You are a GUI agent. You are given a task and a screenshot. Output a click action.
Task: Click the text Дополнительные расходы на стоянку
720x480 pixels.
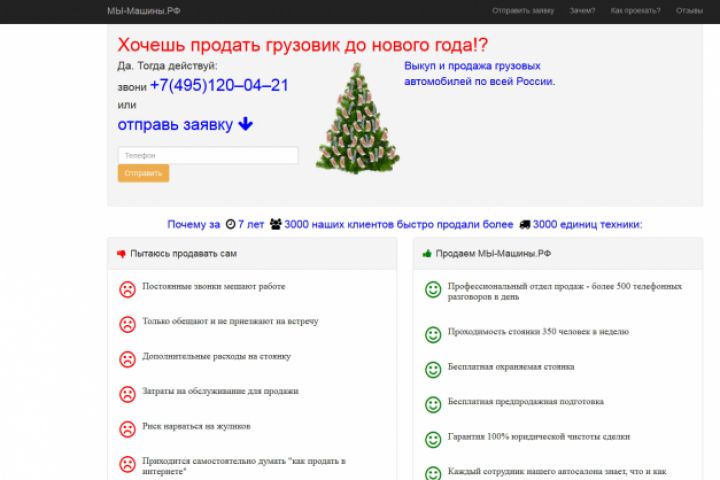(x=216, y=356)
